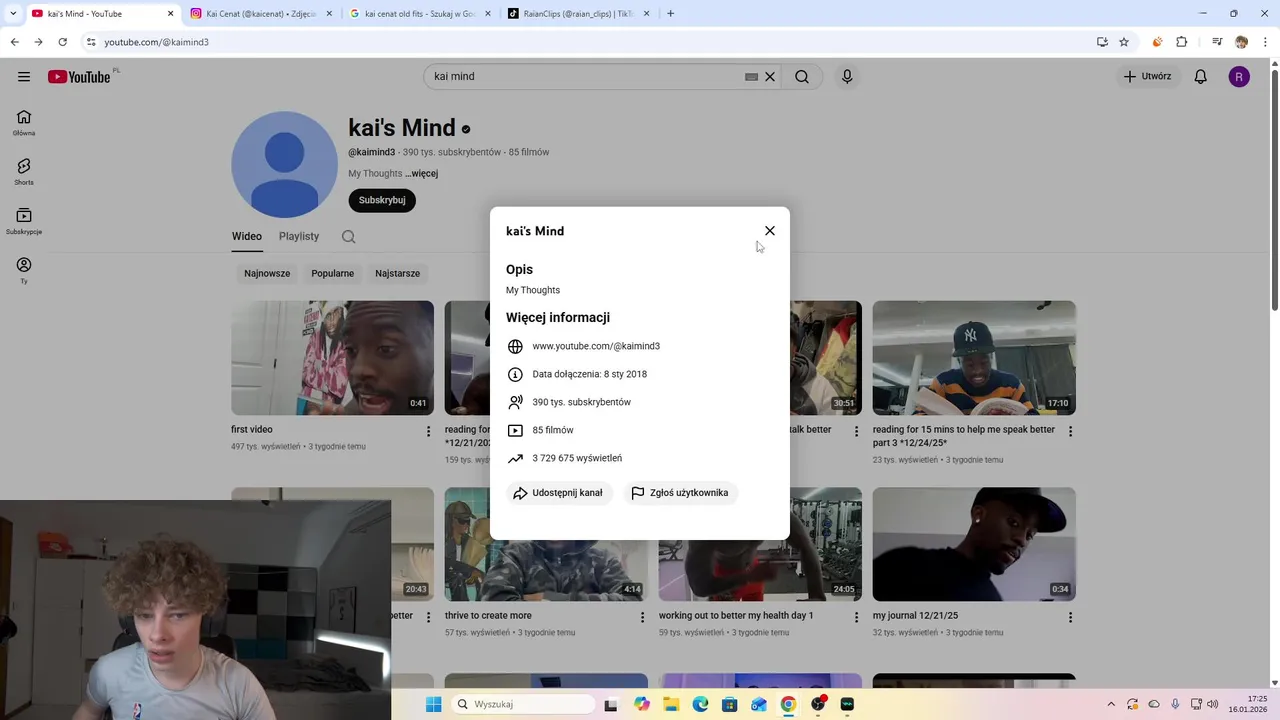Viewport: 1280px width, 720px height.
Task: Click the channel URL www.youtube.com/@kaimind3
Action: [x=596, y=346]
